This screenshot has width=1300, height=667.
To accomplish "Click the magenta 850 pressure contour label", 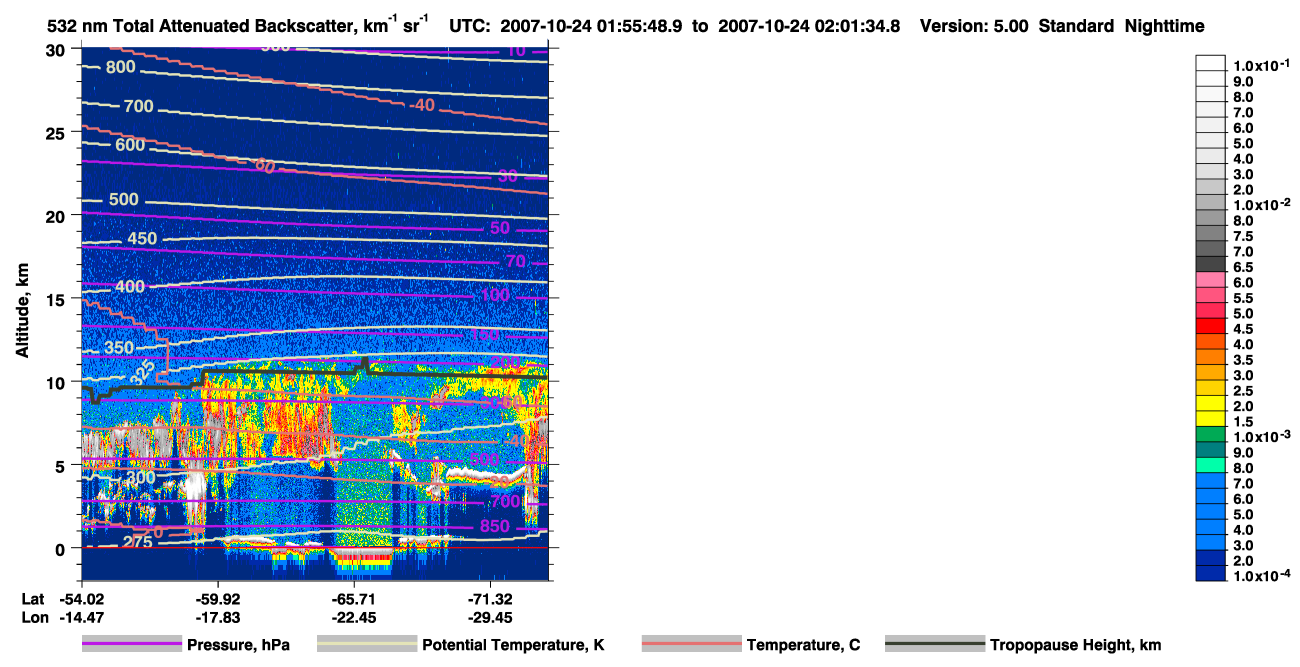I will pyautogui.click(x=494, y=527).
